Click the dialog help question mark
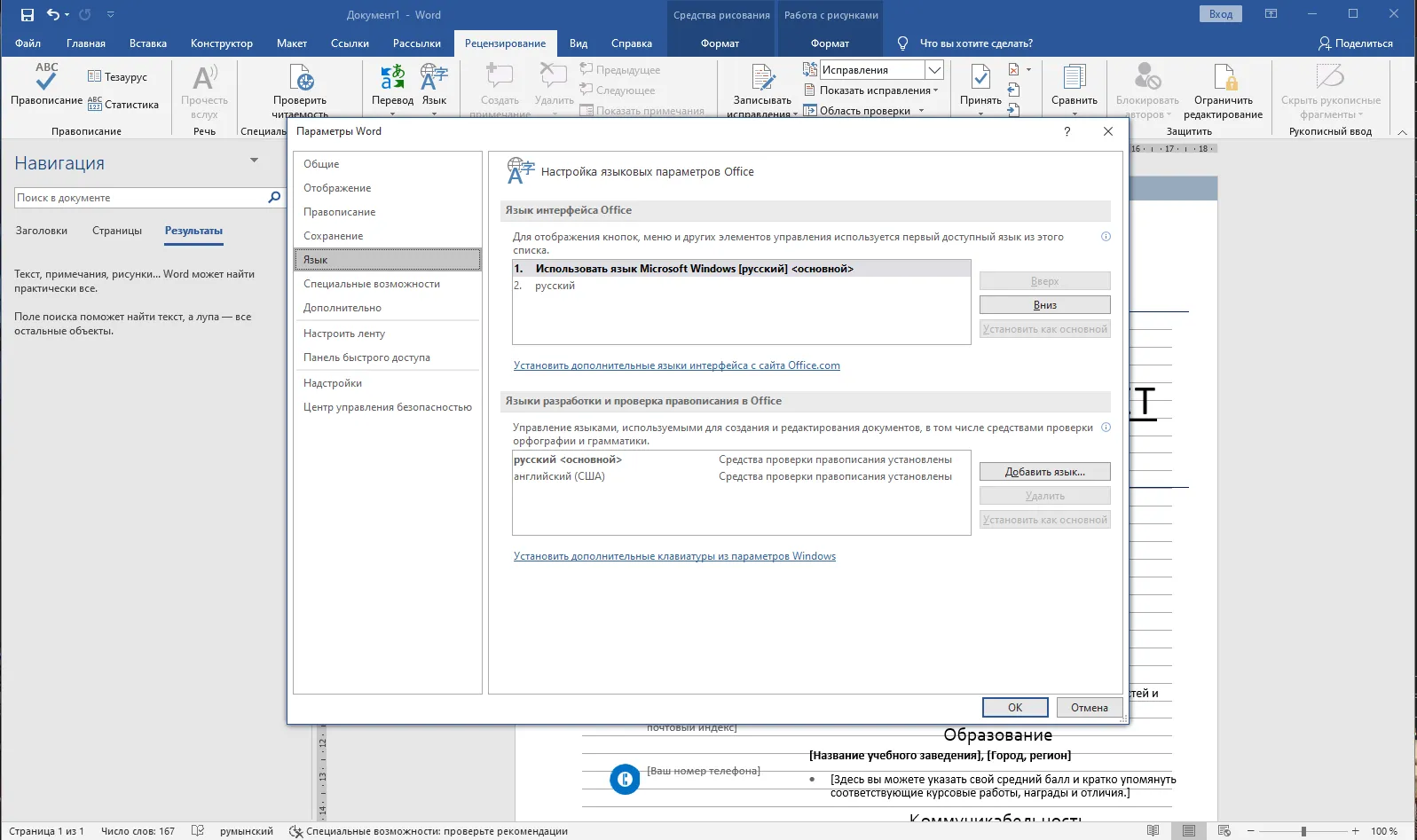1417x840 pixels. tap(1067, 131)
